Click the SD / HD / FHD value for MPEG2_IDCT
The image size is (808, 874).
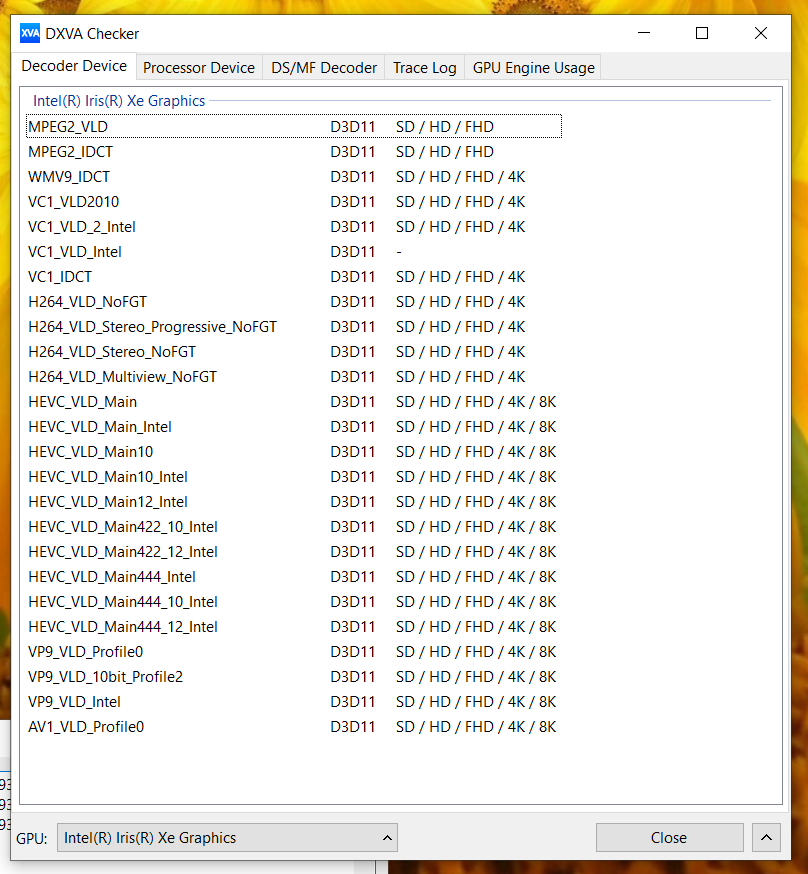pyautogui.click(x=445, y=152)
